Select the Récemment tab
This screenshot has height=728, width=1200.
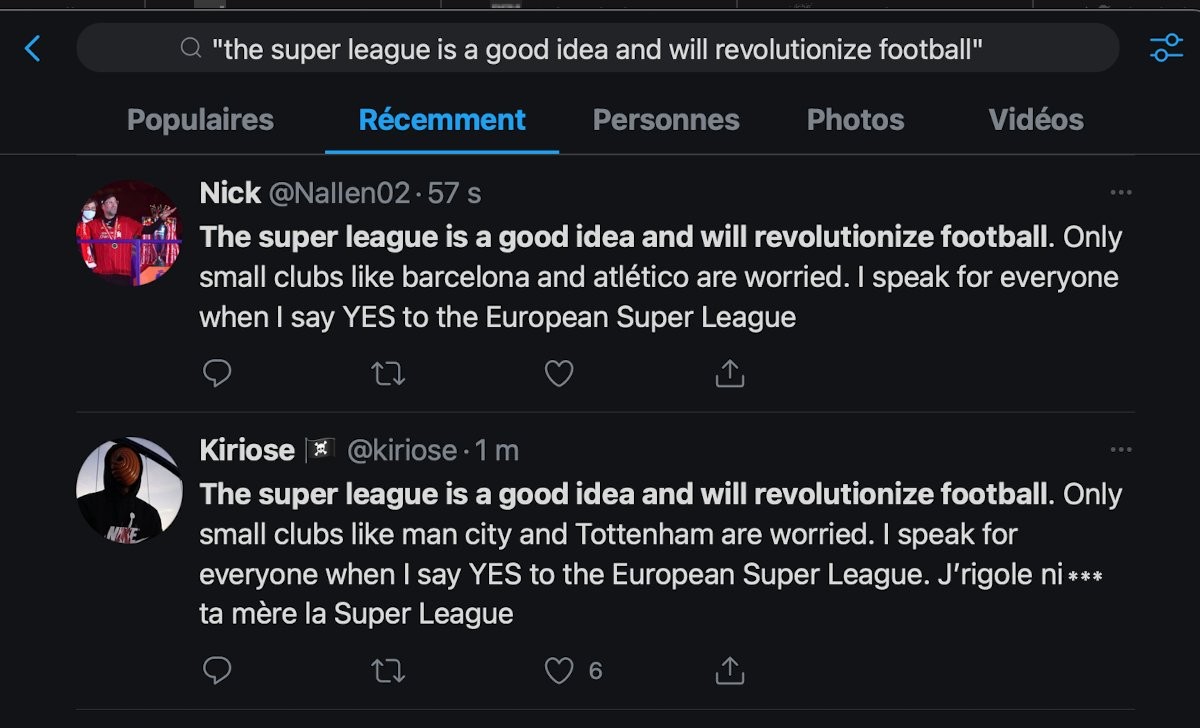442,120
